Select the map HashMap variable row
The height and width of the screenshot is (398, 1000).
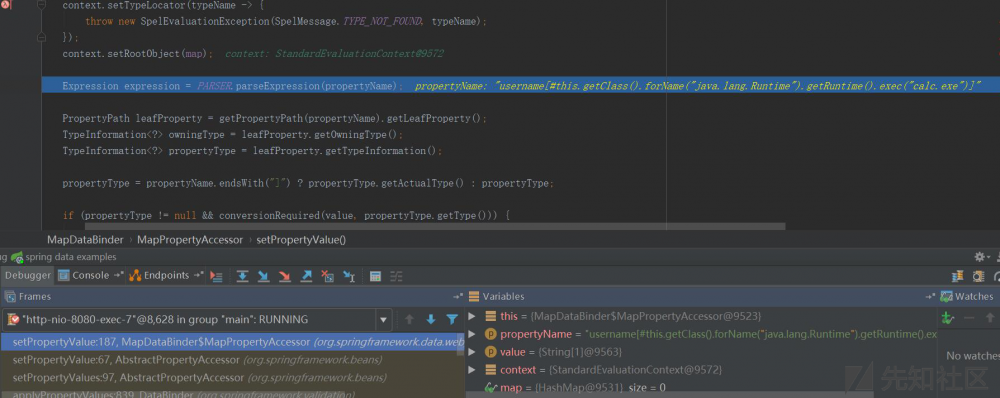pyautogui.click(x=702, y=387)
